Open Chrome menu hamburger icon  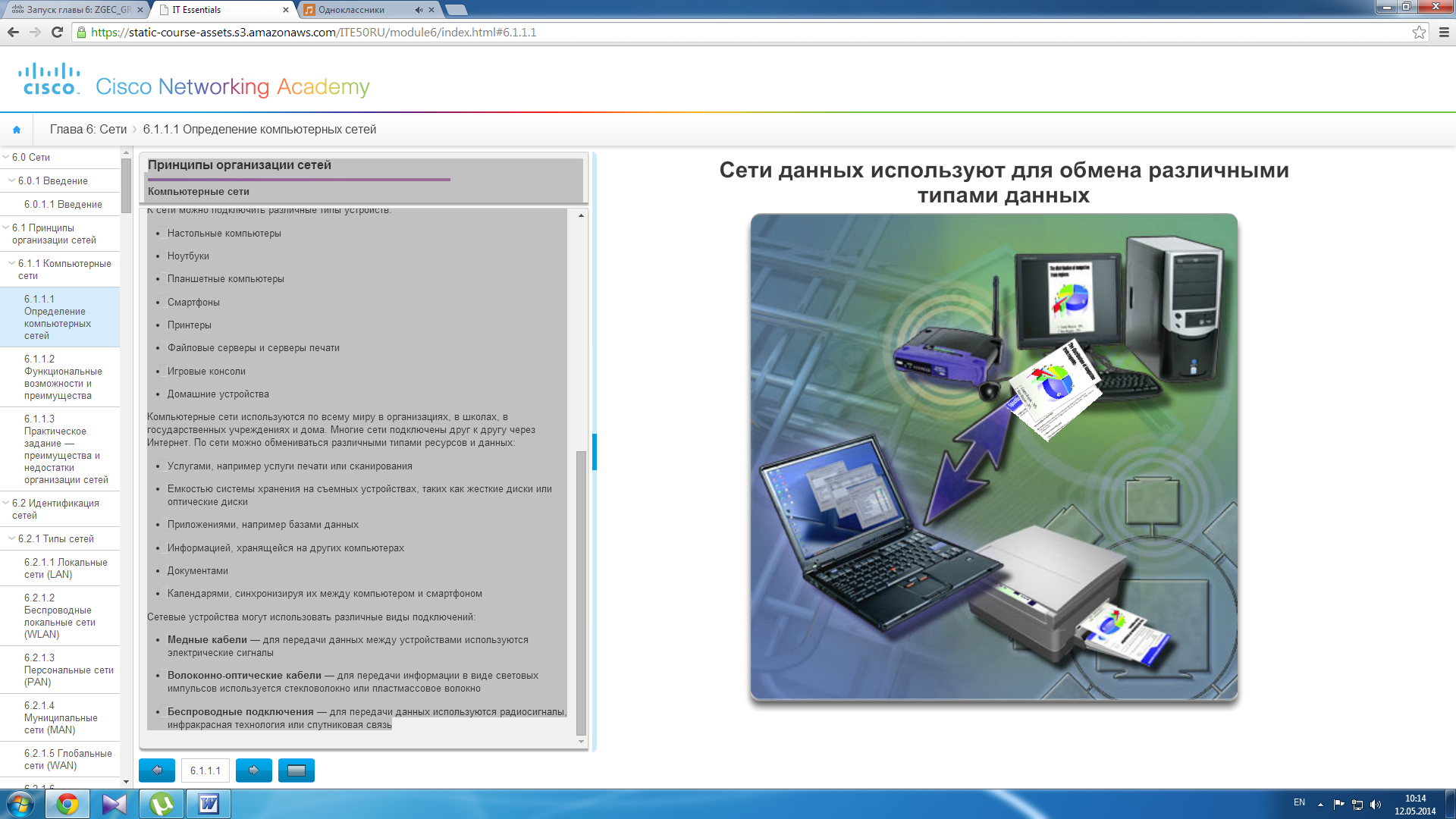pos(1444,32)
